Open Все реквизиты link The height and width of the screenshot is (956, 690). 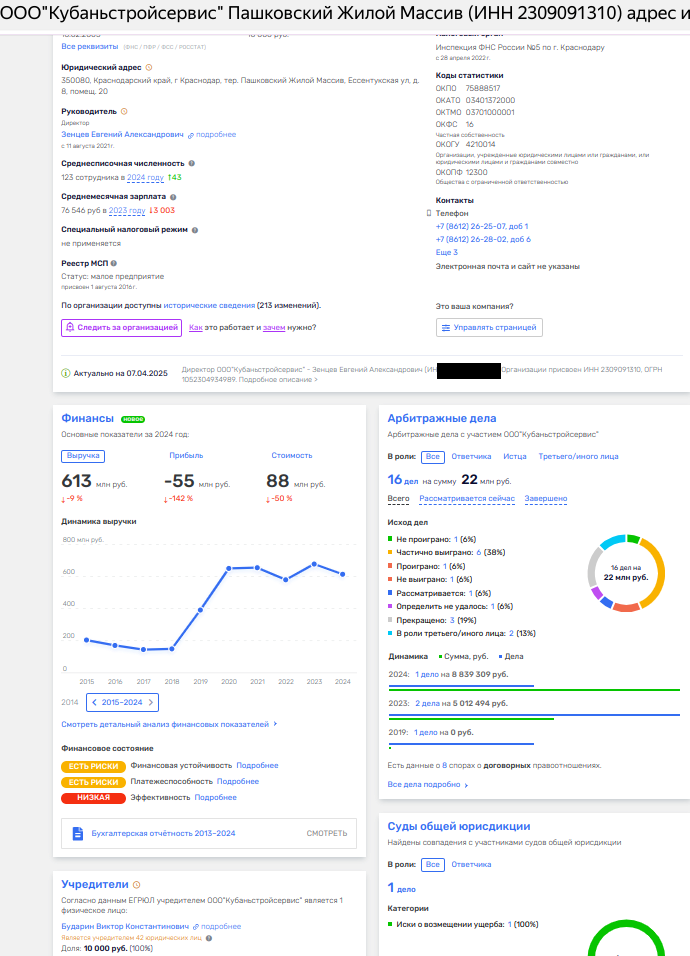(90, 46)
